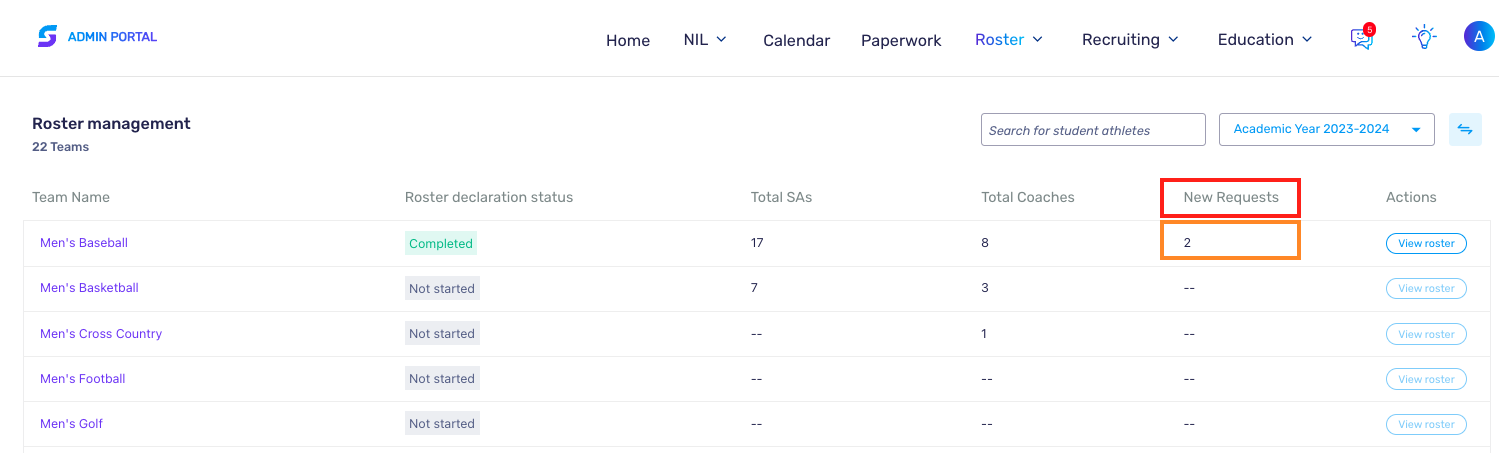View roster for Men's Baseball
Screen dimensions: 1499x453
click(x=1426, y=243)
